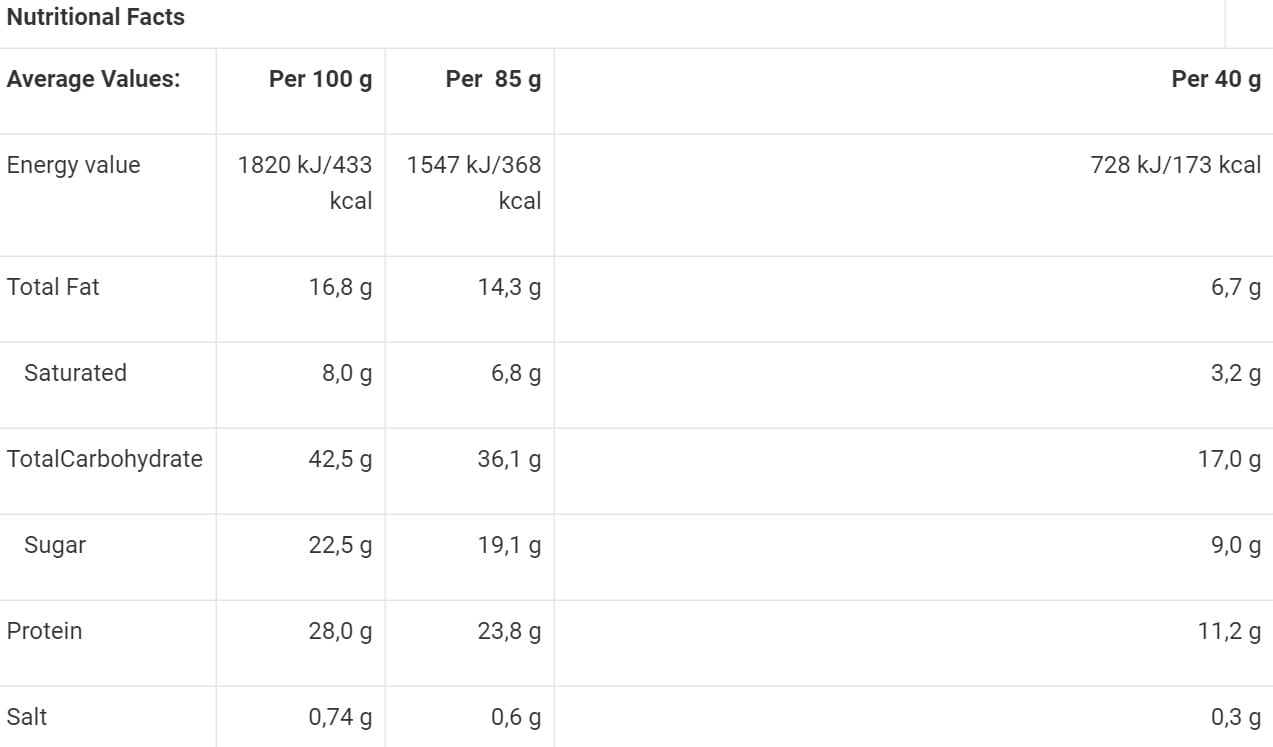The height and width of the screenshot is (747, 1273).
Task: Select the Energy value row label
Action: [73, 165]
